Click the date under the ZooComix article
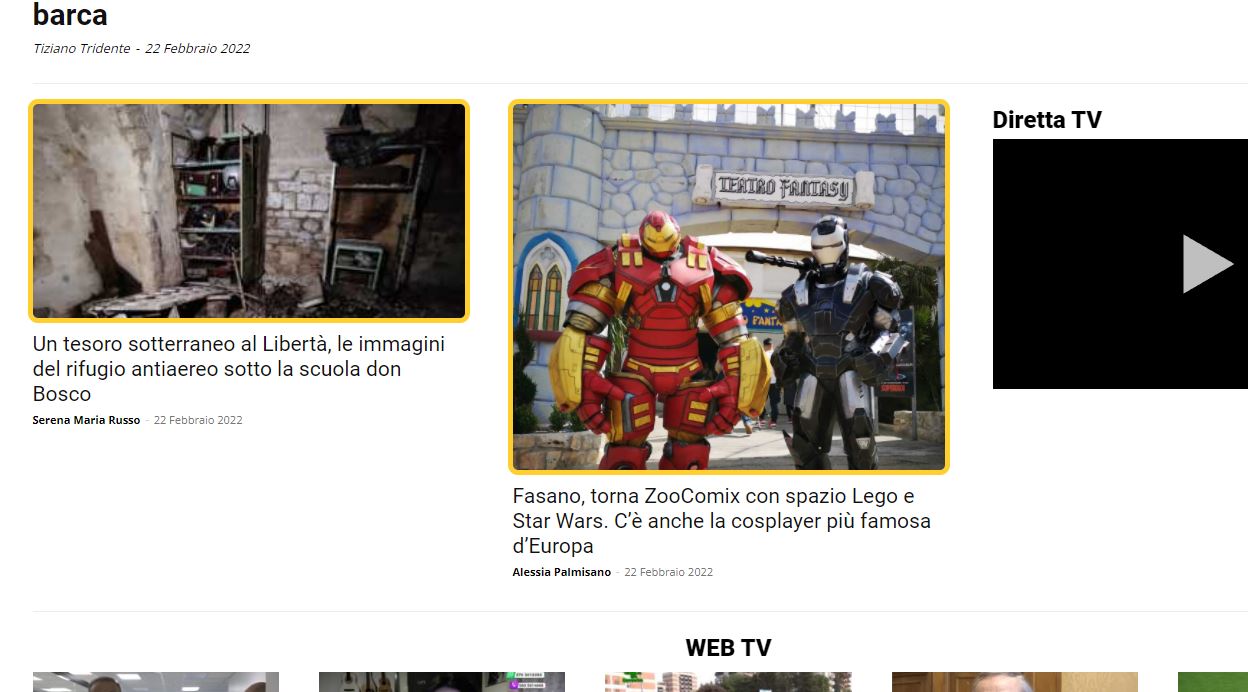This screenshot has height=692, width=1248. (669, 572)
